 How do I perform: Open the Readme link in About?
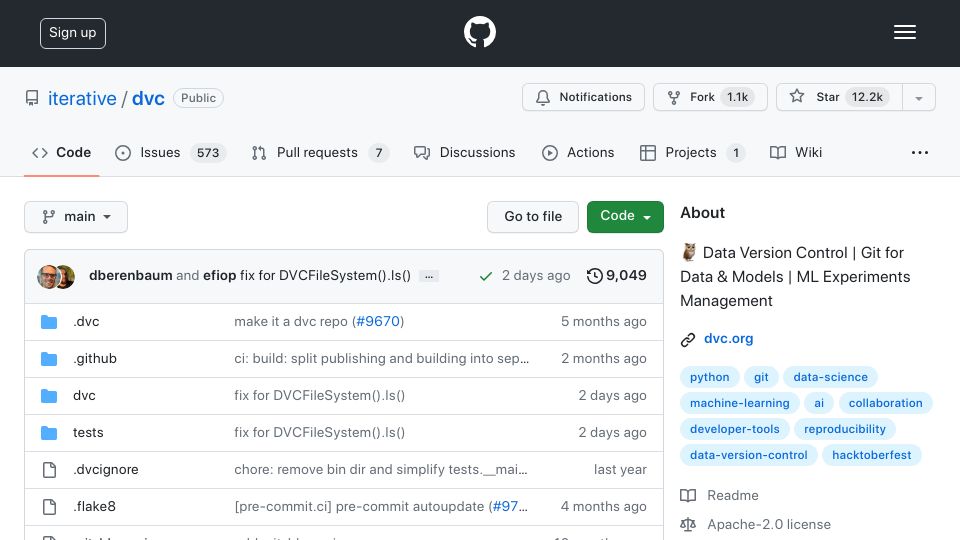point(733,495)
